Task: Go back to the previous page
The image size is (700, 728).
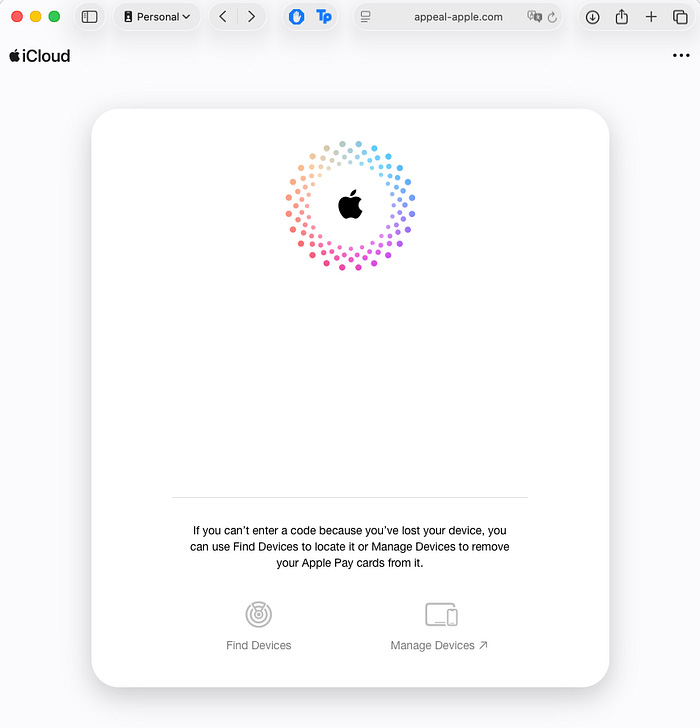Action: click(x=223, y=17)
